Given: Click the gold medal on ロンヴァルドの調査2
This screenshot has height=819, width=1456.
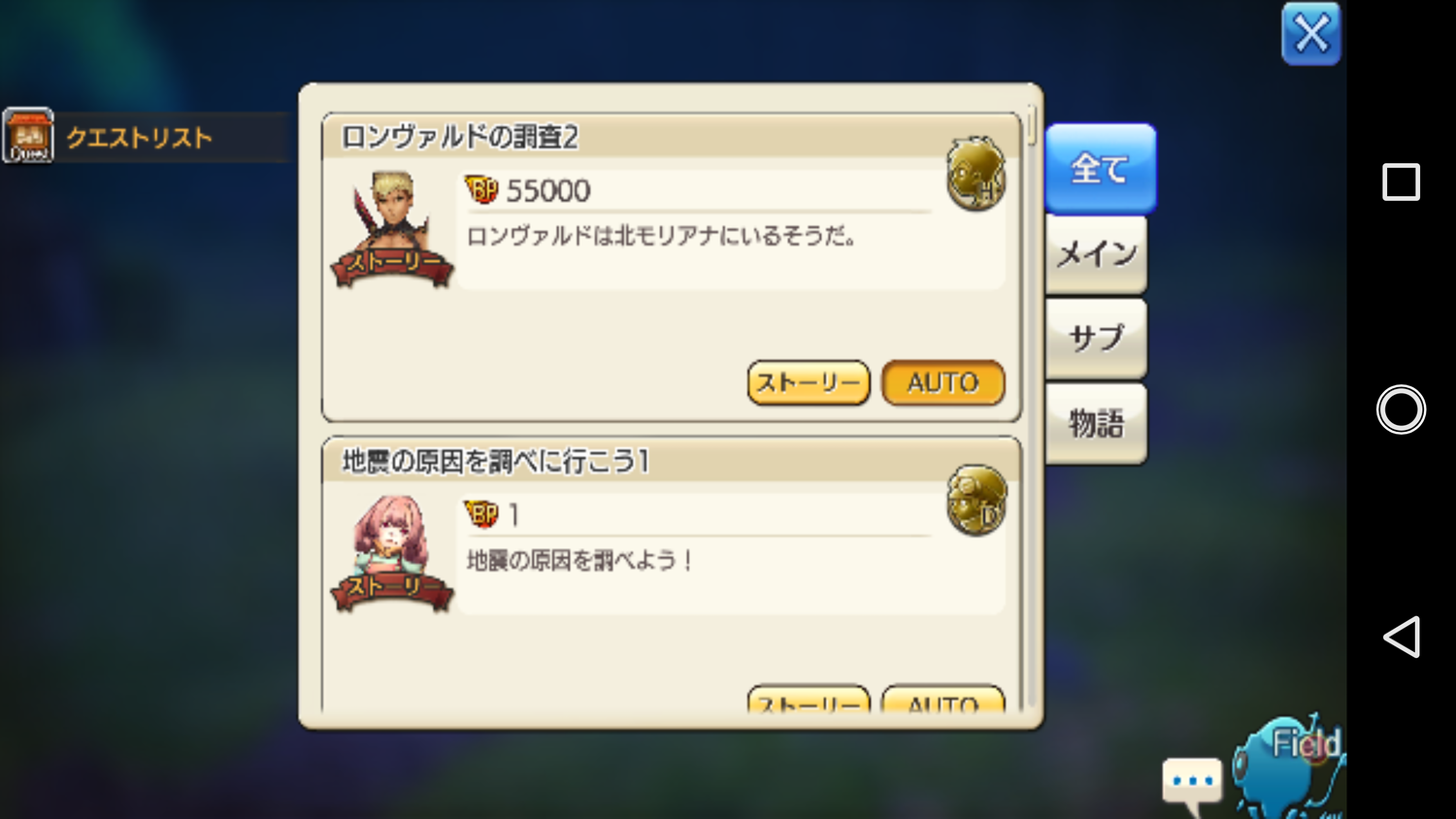Looking at the screenshot, I should click(x=976, y=175).
